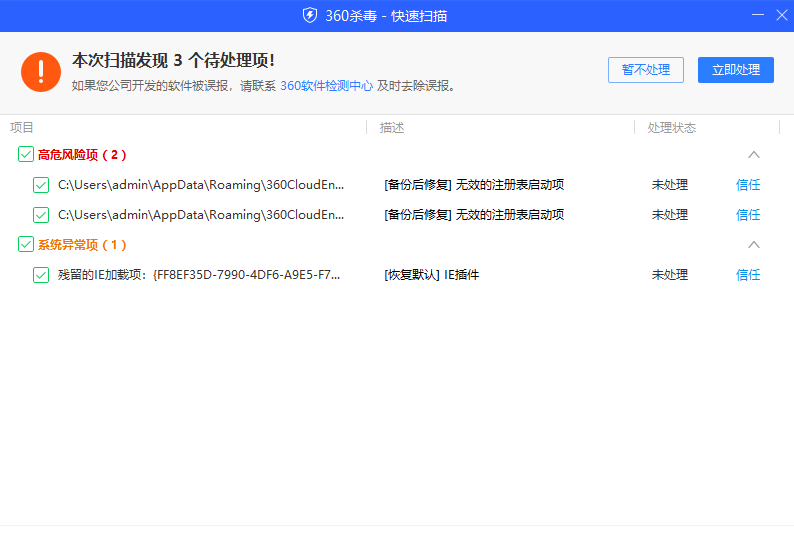Click the 描述 column header
794x545 pixels.
click(x=392, y=128)
